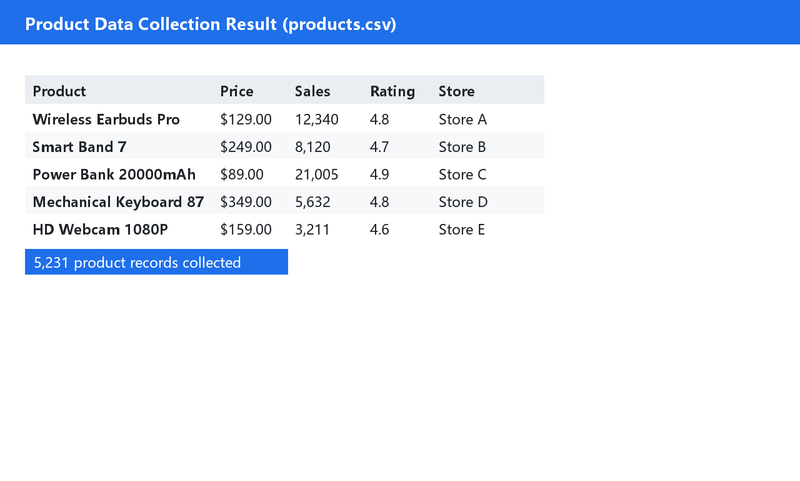Screen dimensions: 800x481
Task: Click HD Webcam 1080P product name
Action: 100,230
